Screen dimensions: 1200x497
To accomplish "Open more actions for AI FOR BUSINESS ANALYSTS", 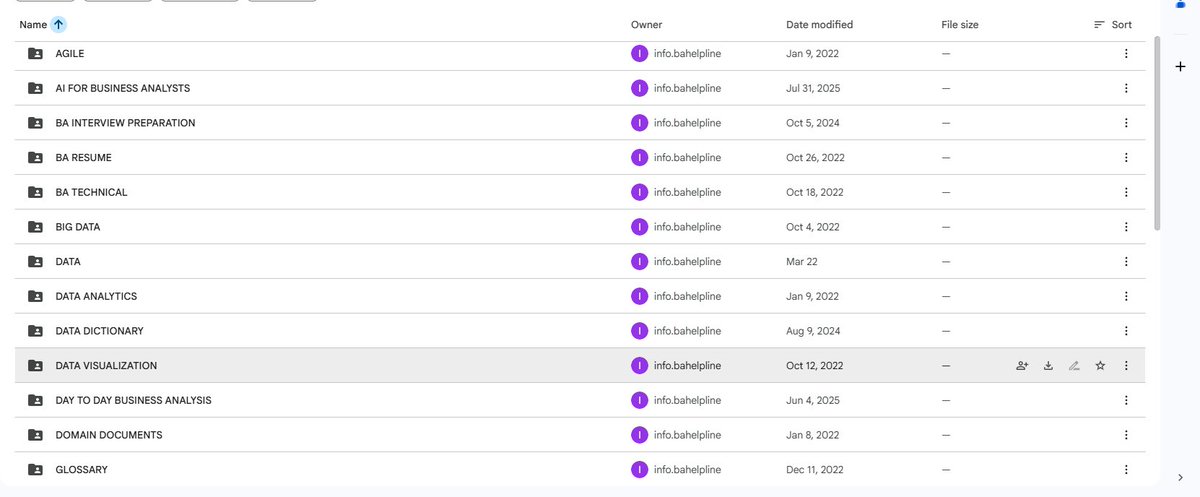I will pyautogui.click(x=1126, y=88).
